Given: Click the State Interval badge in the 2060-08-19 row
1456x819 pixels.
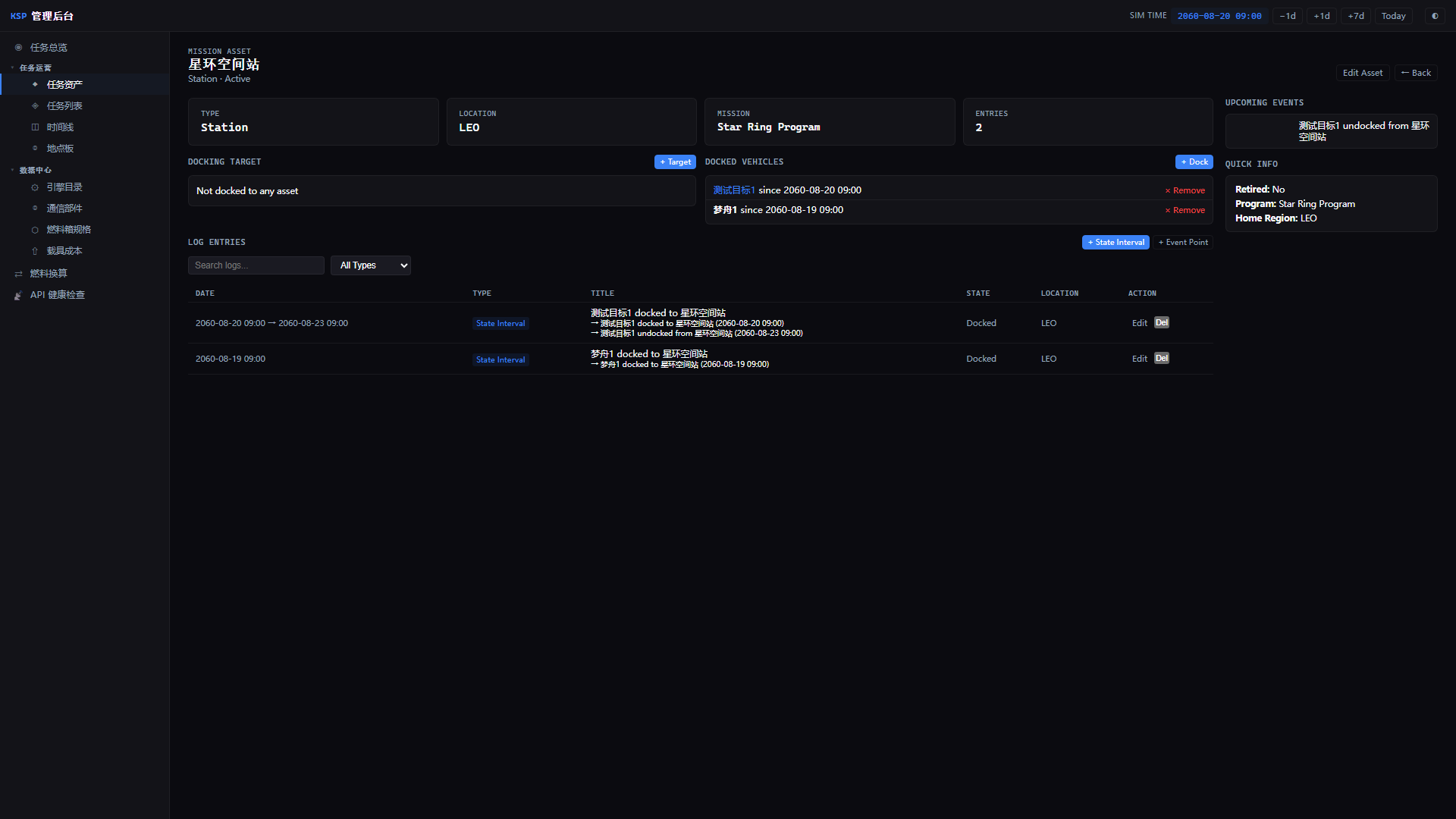Looking at the screenshot, I should coord(500,360).
